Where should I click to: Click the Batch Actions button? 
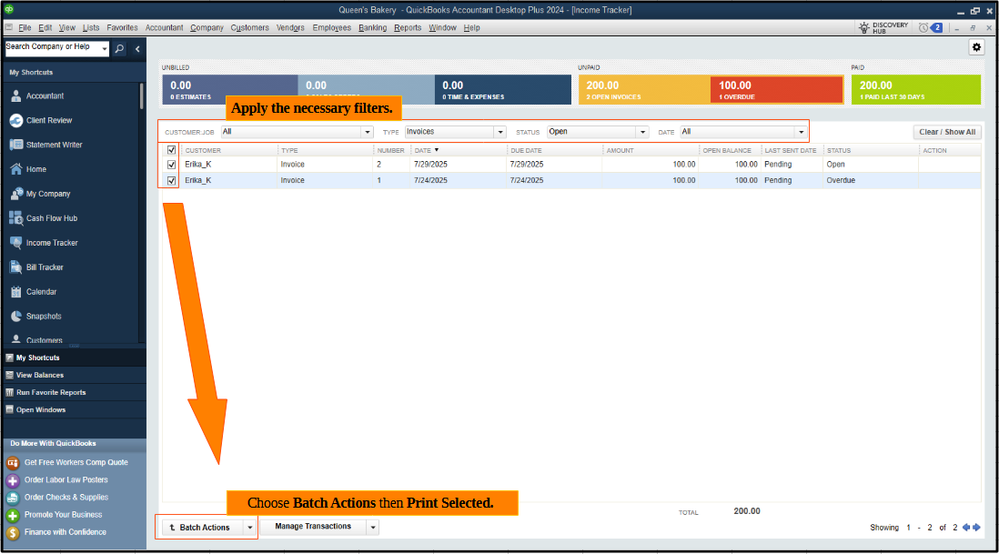(x=204, y=527)
